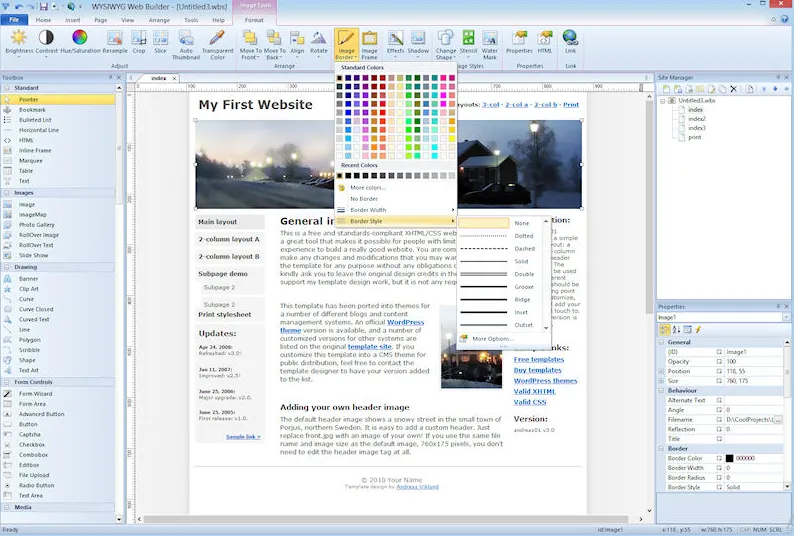Select index2 page in Site Manager
This screenshot has height=536, width=794.
pos(697,119)
